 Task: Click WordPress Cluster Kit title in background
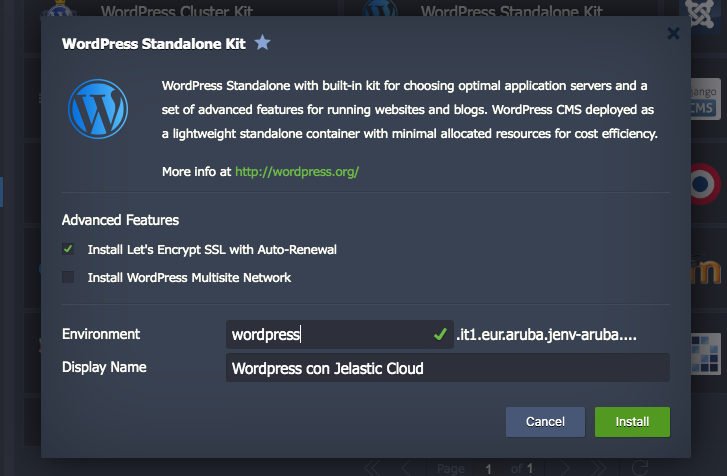[177, 11]
